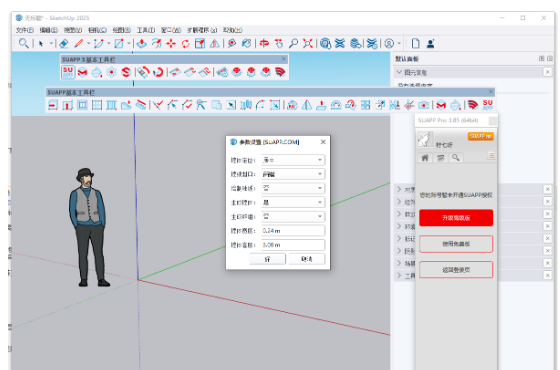The width and height of the screenshot is (560, 370).
Task: Open the 是 dropdown in 参数设置 dialog
Action: pos(293,202)
